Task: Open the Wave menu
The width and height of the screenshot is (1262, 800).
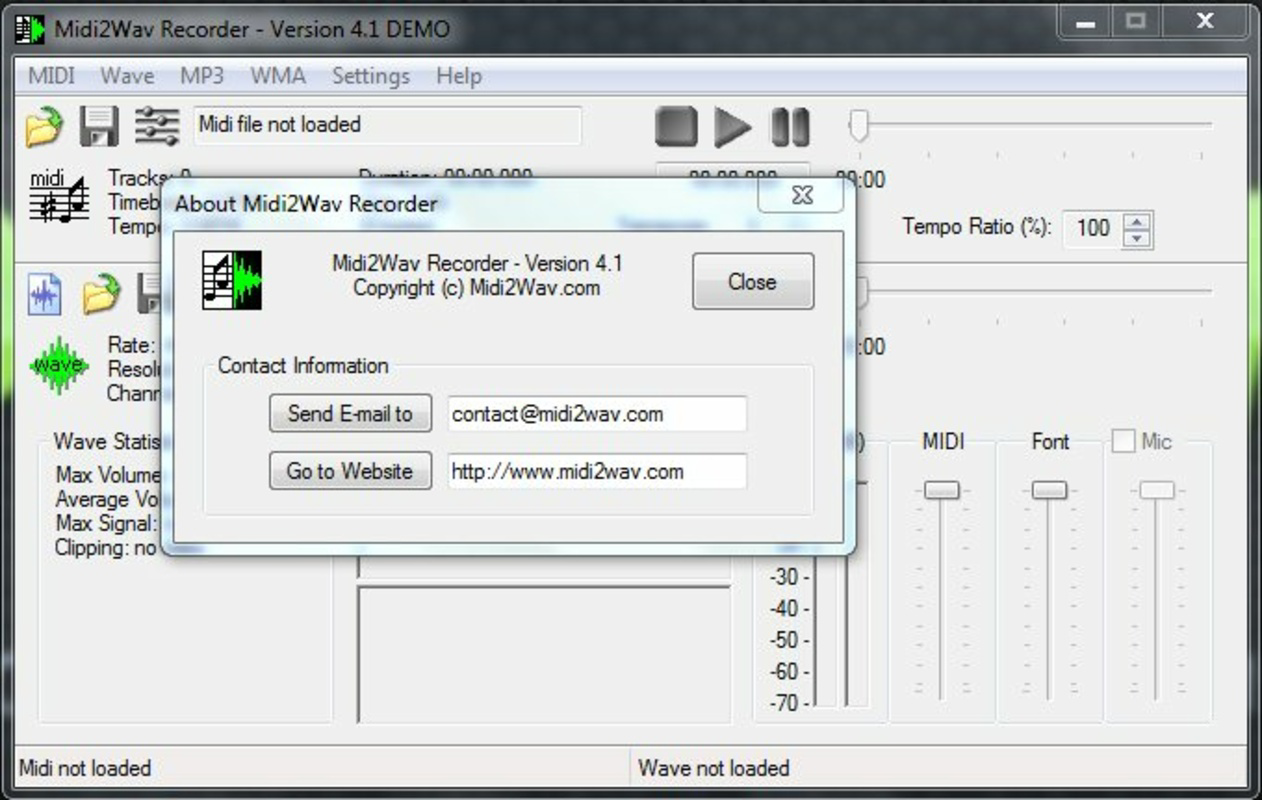Action: point(127,76)
